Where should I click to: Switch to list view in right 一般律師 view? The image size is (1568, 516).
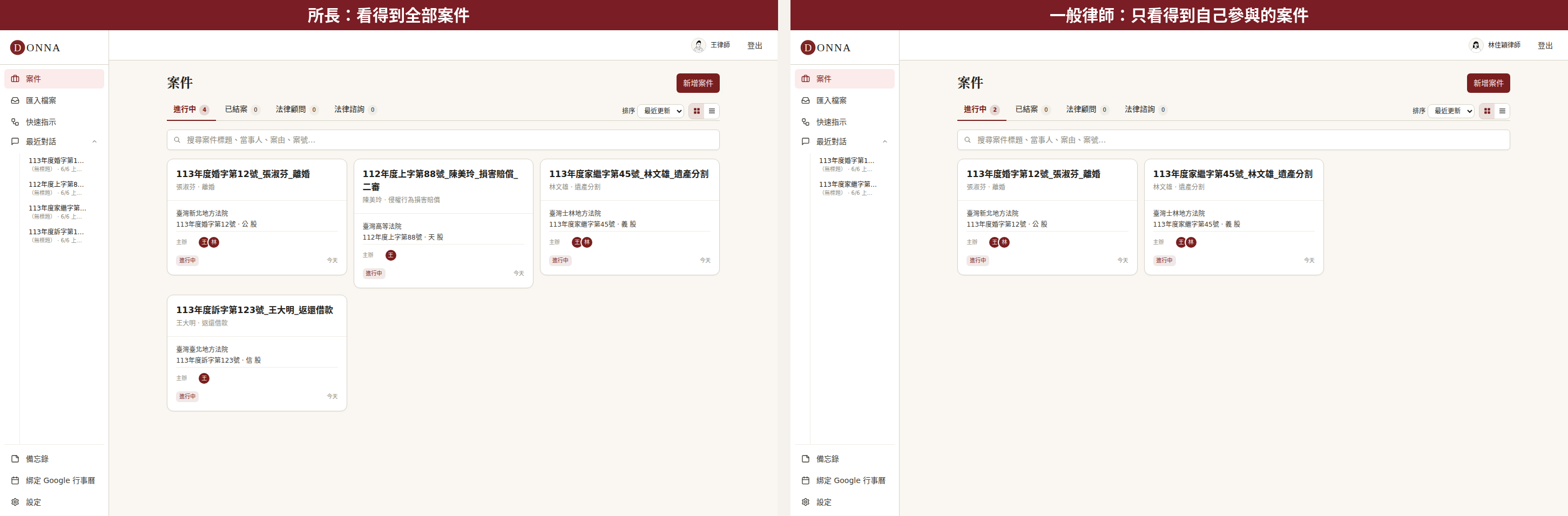1502,111
